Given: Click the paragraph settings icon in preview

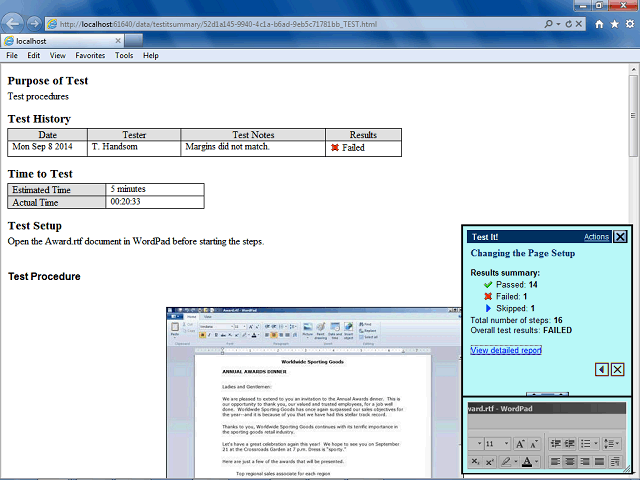Looking at the screenshot, I should tap(615, 461).
